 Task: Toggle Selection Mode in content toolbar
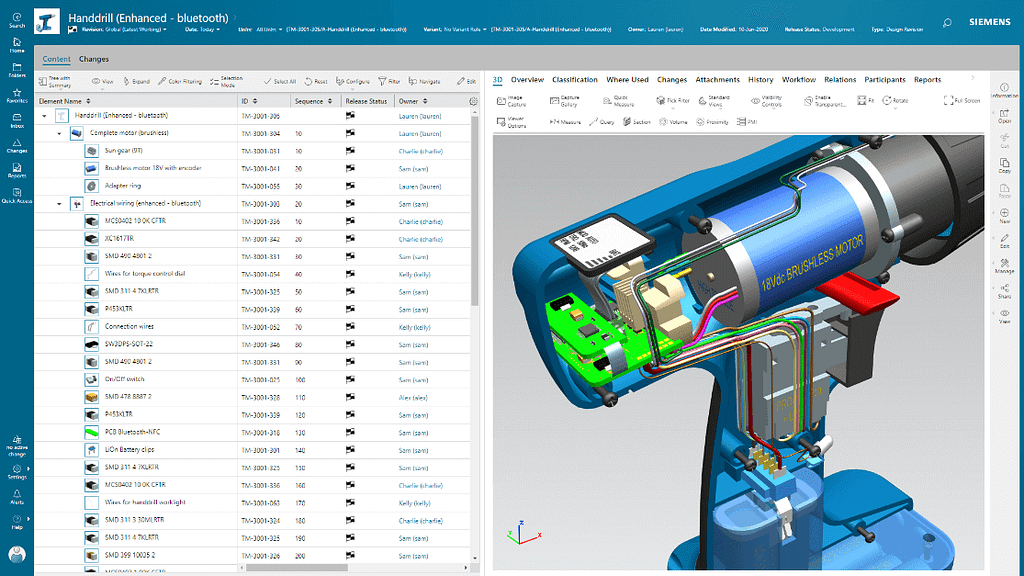click(227, 82)
